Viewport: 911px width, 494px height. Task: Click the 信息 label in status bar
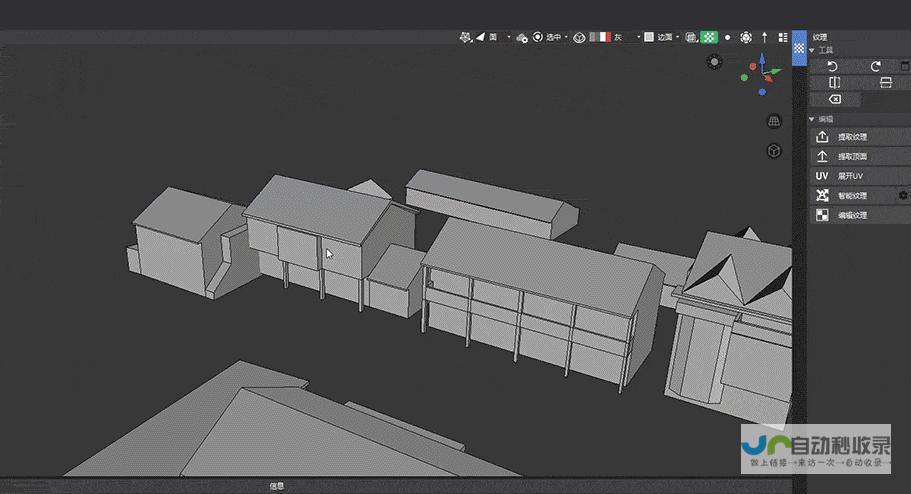(x=277, y=486)
